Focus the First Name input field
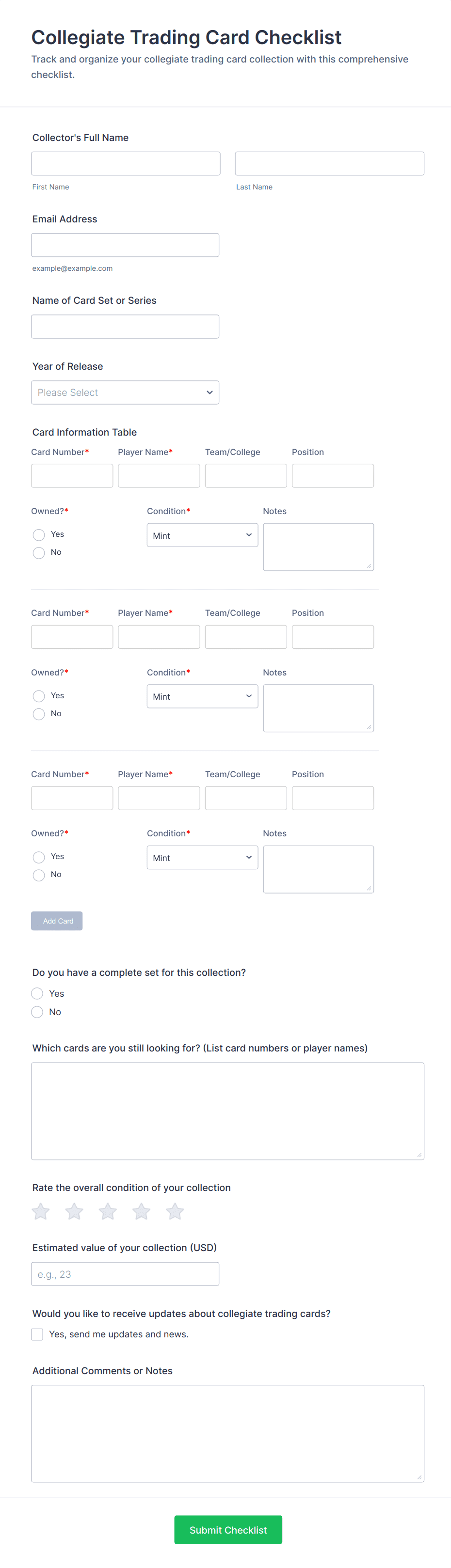This screenshot has width=451, height=1568. coord(126,163)
